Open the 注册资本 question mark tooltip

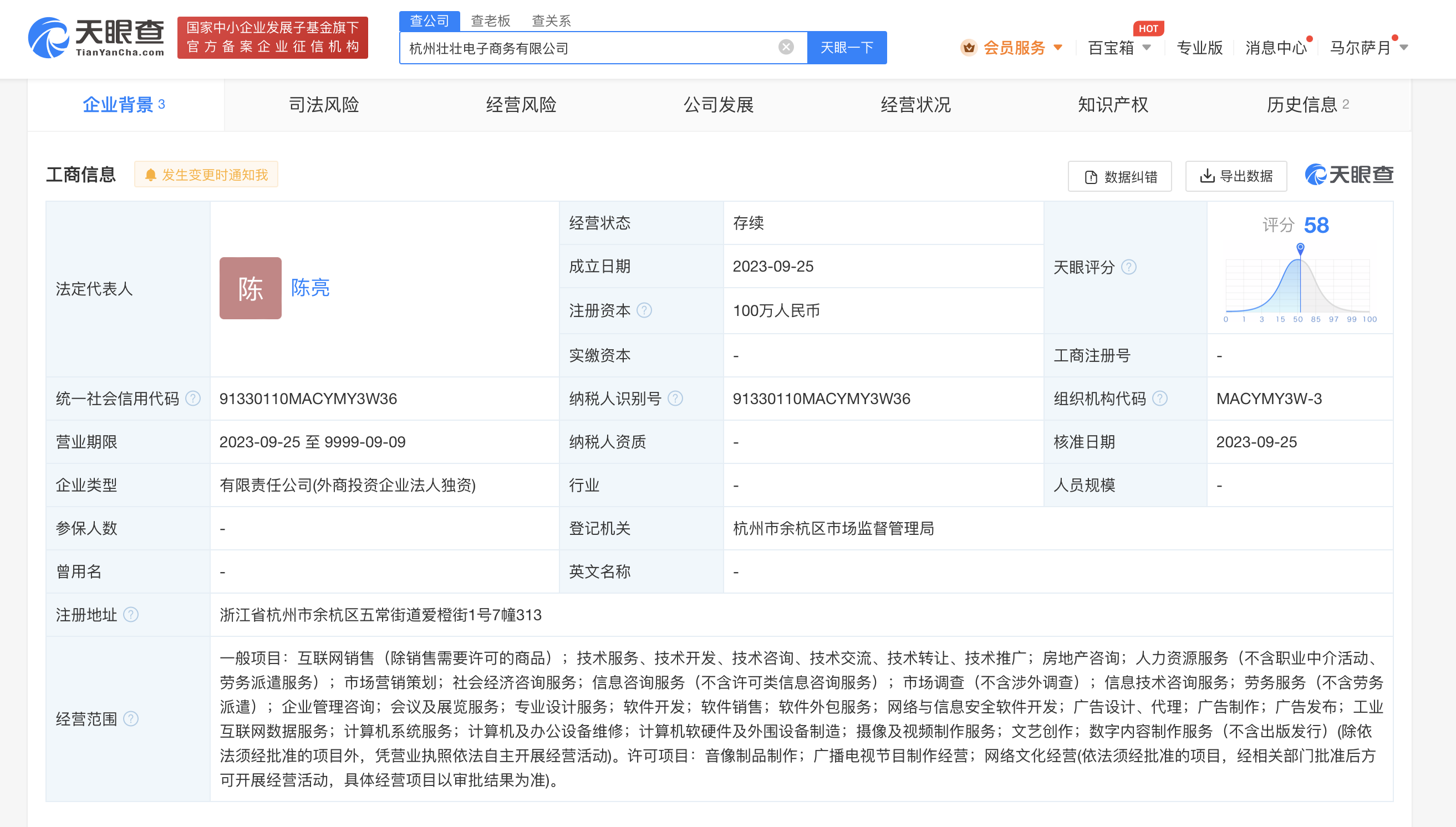pos(645,311)
